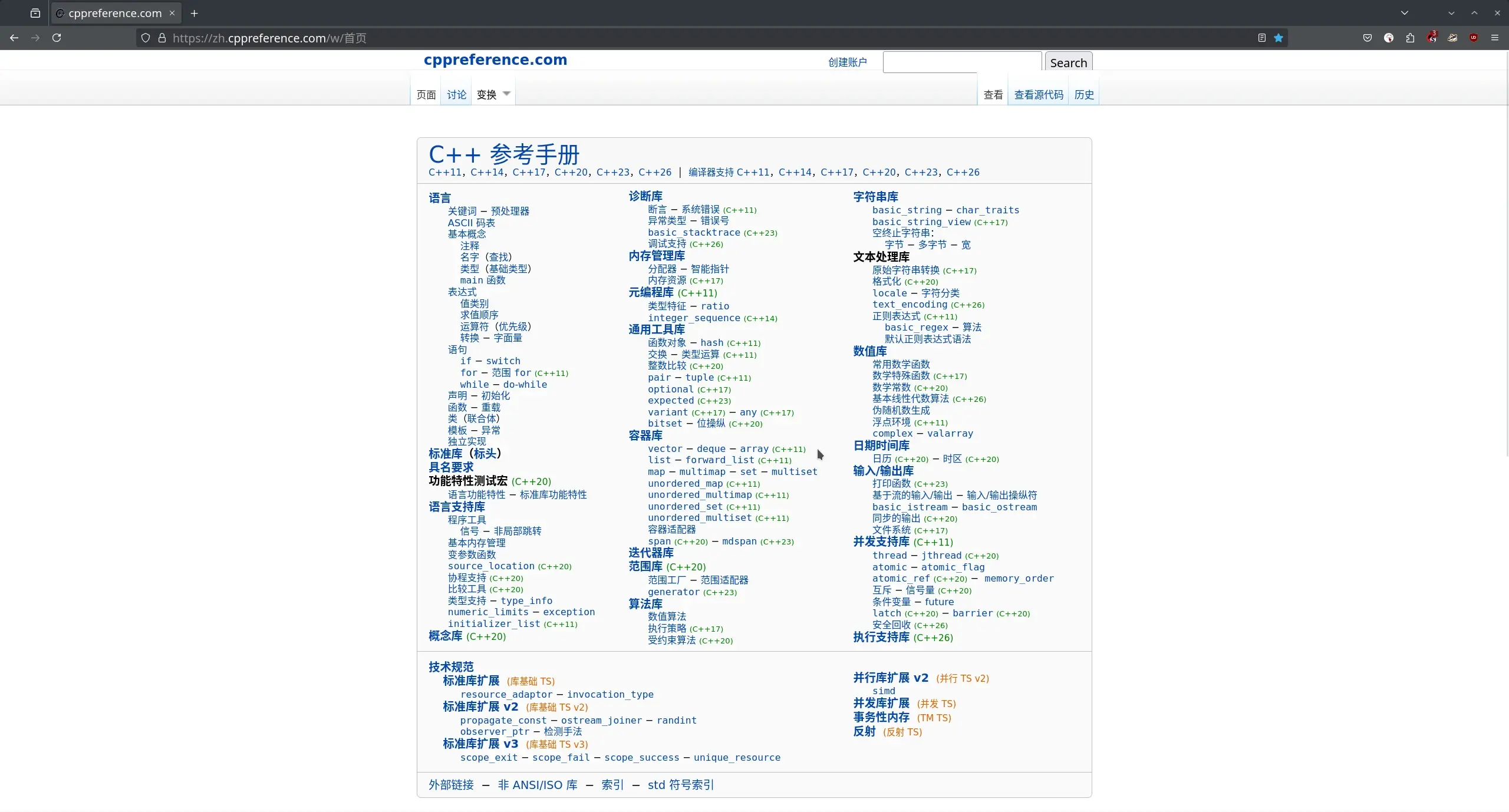Open the C++ 参考手册 heading link
This screenshot has width=1509, height=812.
point(504,154)
